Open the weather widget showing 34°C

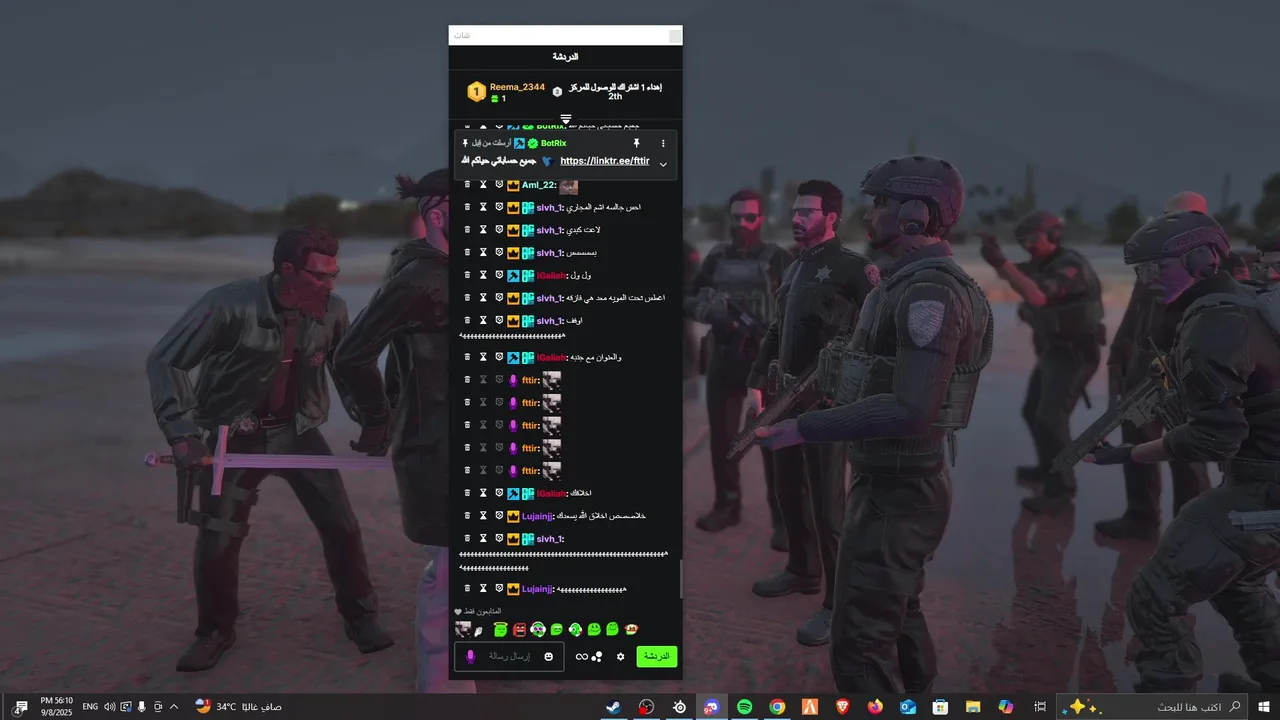coord(238,707)
